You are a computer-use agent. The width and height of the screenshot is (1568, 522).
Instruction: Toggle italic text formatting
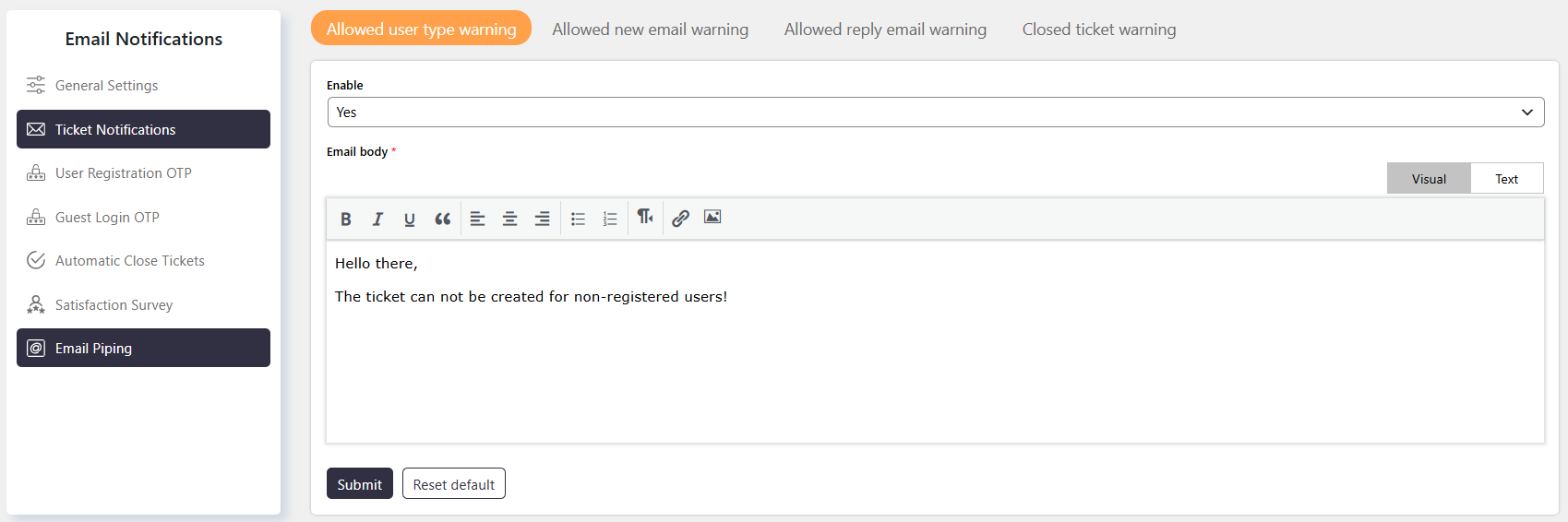(x=377, y=219)
